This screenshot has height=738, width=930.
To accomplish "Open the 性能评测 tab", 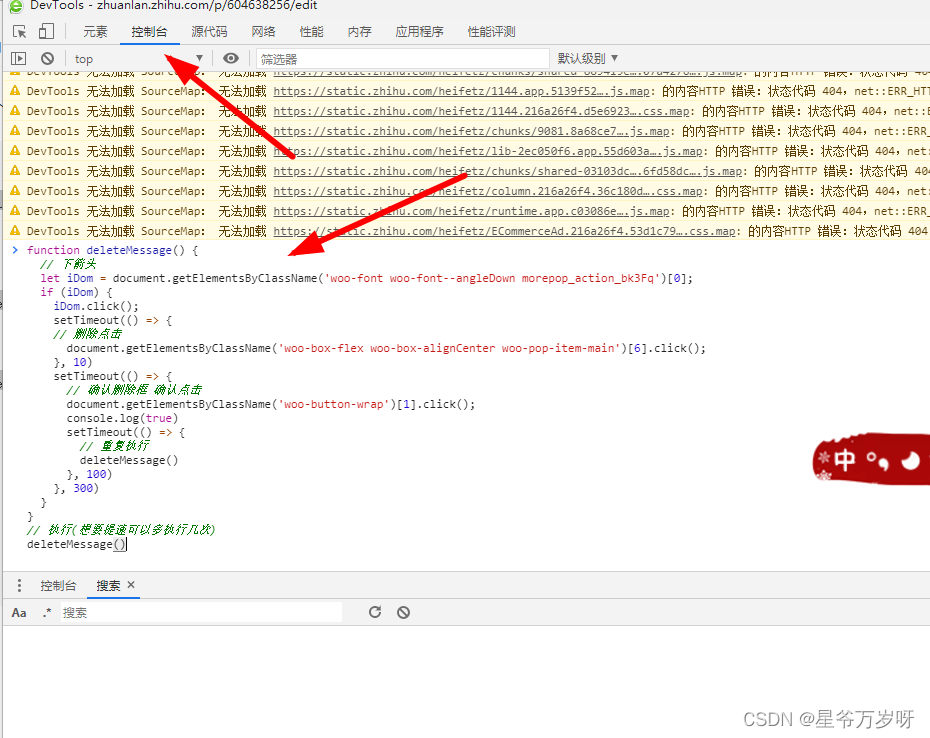I will coord(491,31).
